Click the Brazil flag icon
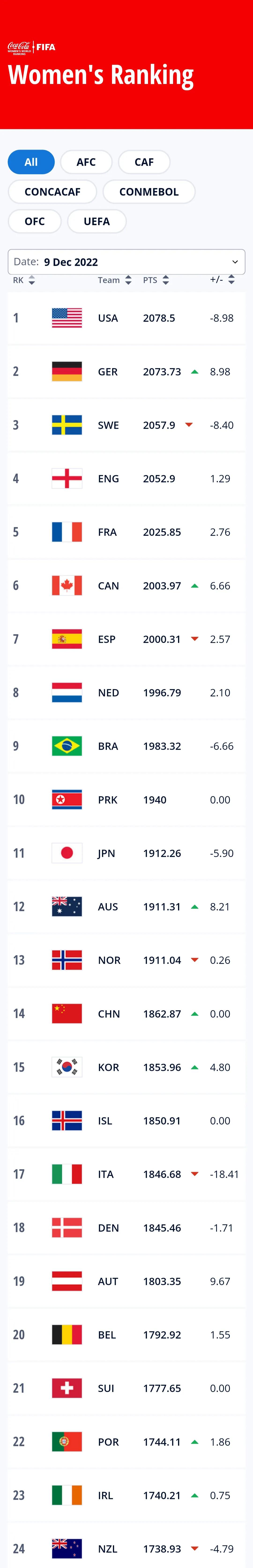253x1568 pixels. click(67, 746)
